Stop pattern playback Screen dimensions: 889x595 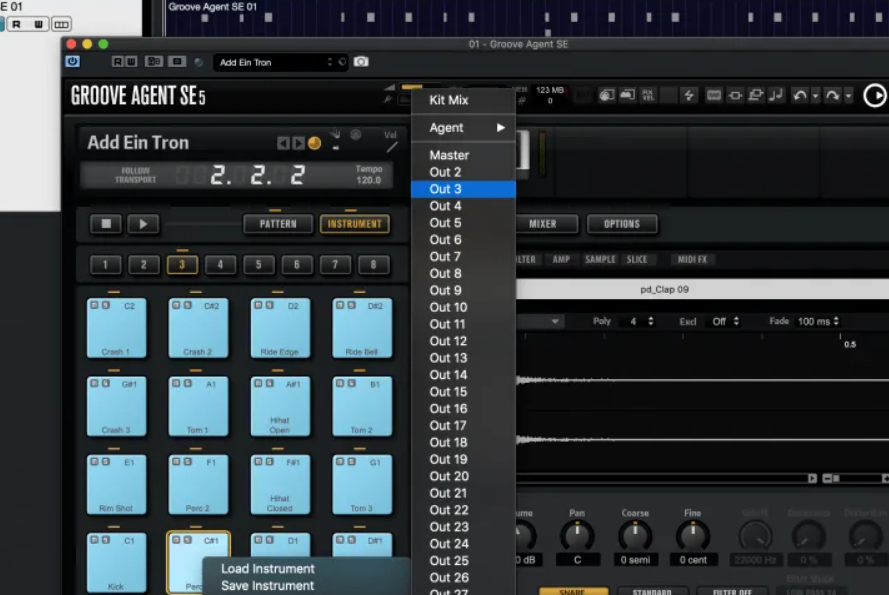(x=106, y=223)
